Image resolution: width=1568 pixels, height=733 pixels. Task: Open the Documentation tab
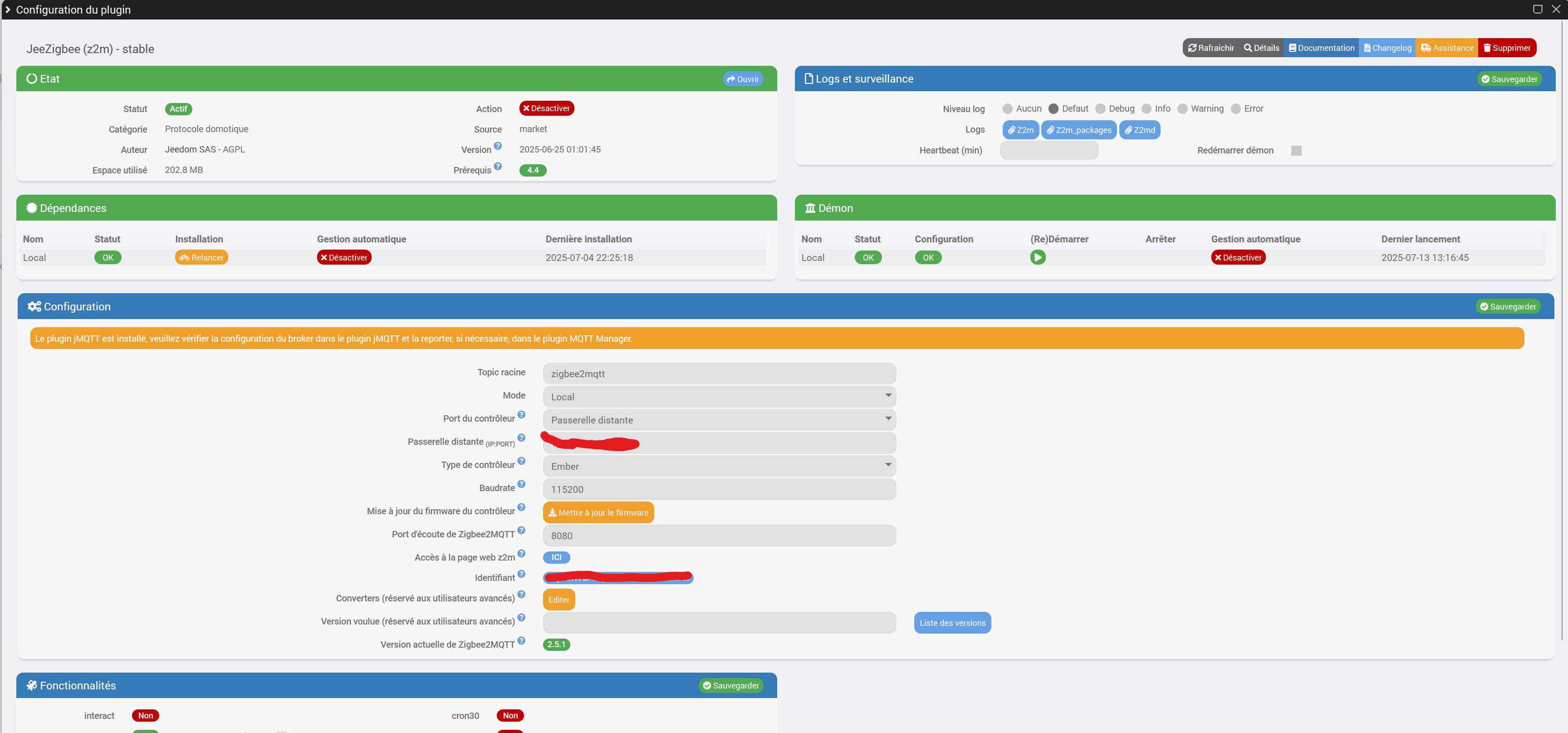coord(1321,48)
